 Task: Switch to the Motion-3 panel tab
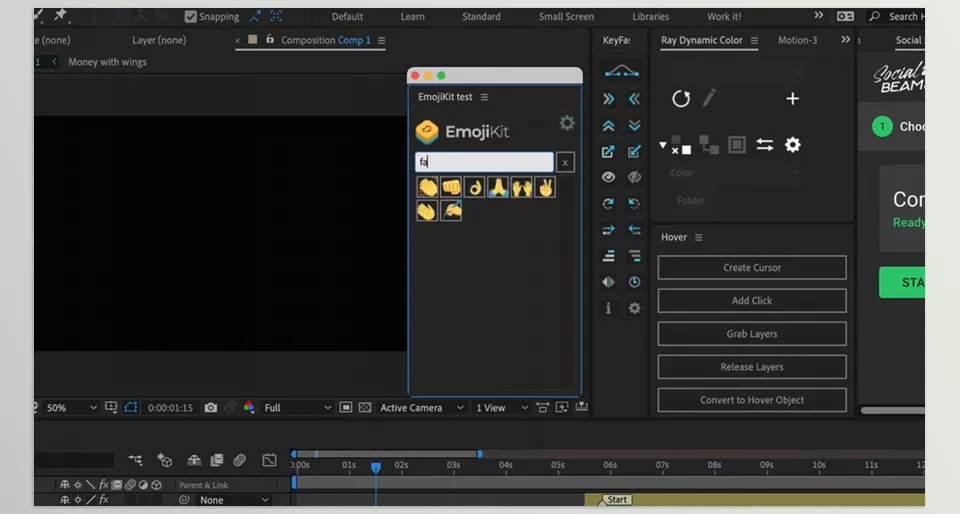pos(797,40)
